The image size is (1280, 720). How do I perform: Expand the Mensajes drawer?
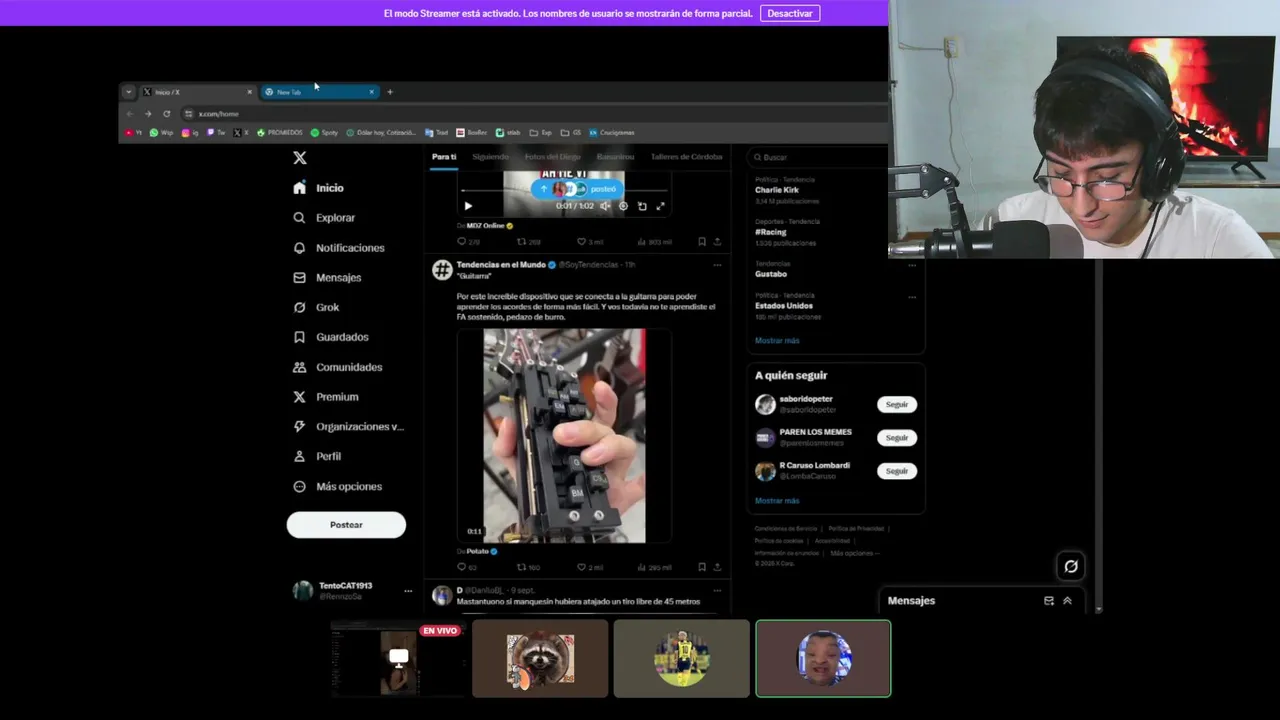click(1067, 601)
